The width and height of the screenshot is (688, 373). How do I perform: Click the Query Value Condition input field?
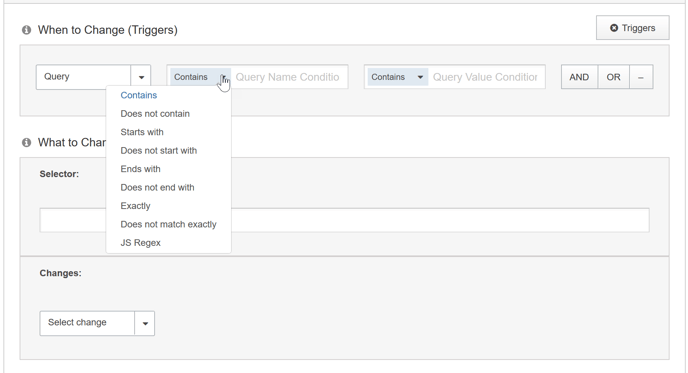pos(486,77)
